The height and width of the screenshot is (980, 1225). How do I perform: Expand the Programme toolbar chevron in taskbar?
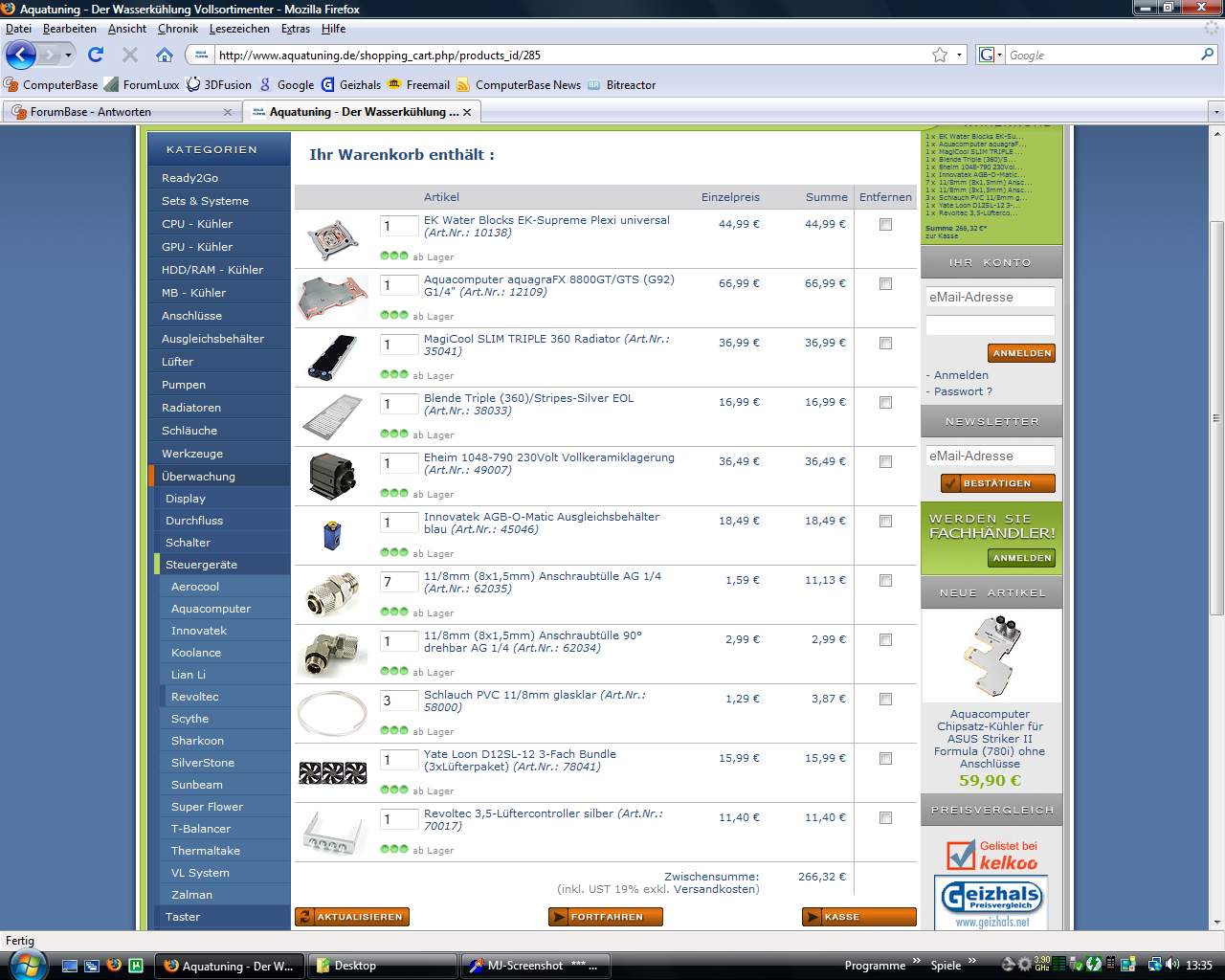coord(916,961)
